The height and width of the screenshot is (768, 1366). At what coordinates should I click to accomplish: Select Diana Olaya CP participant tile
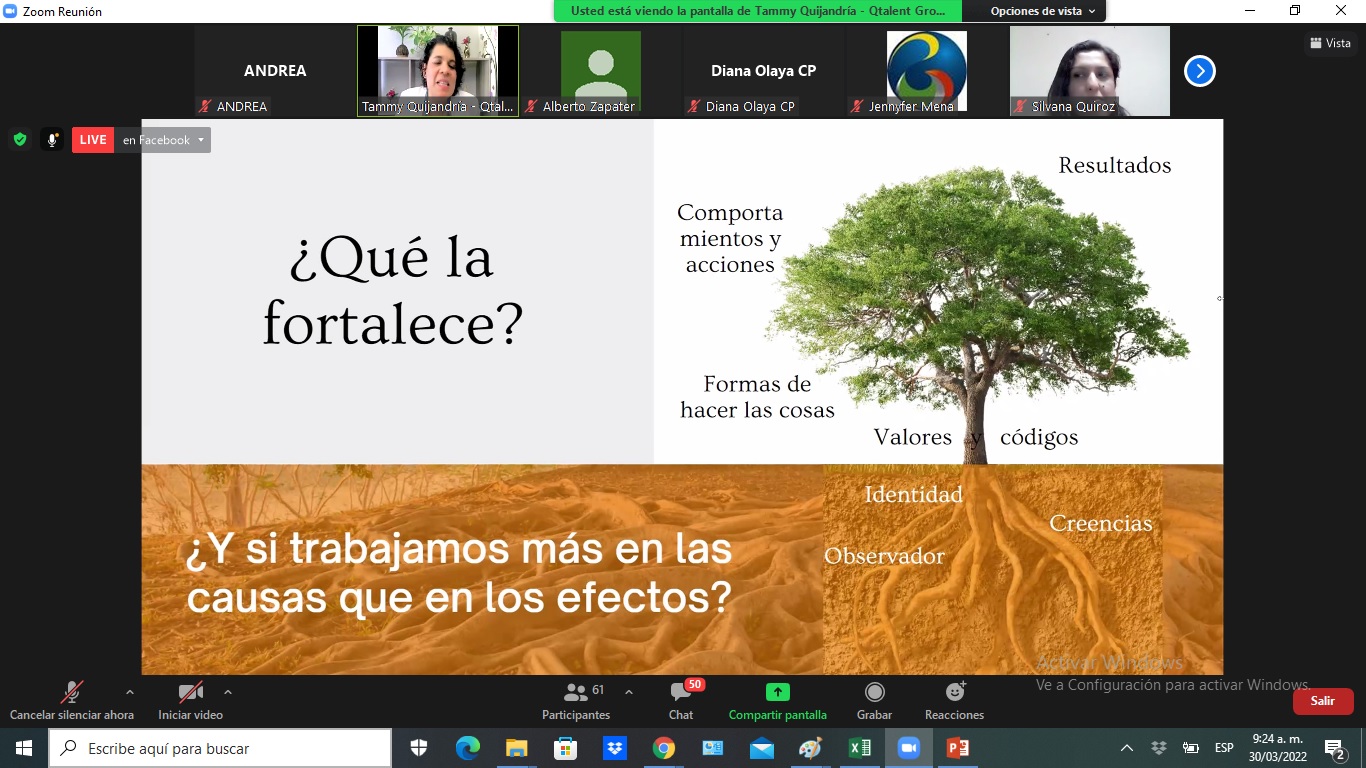tap(764, 71)
